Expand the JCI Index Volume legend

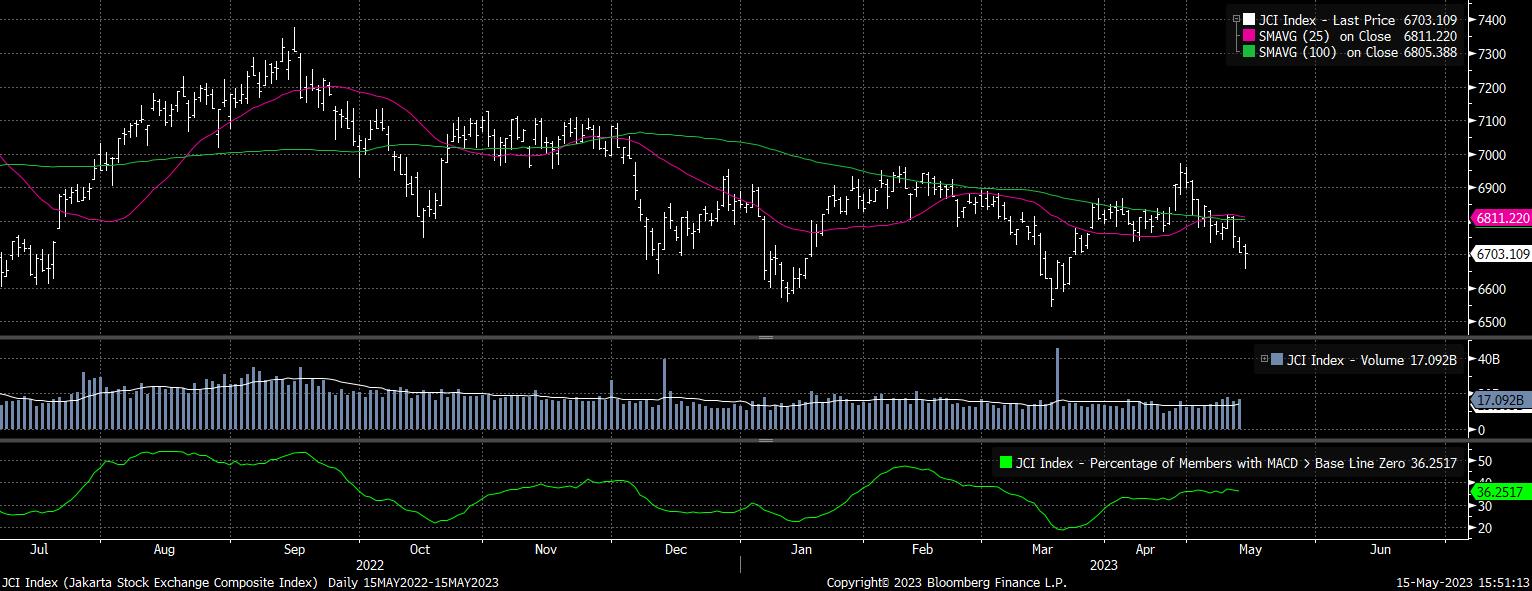1264,359
